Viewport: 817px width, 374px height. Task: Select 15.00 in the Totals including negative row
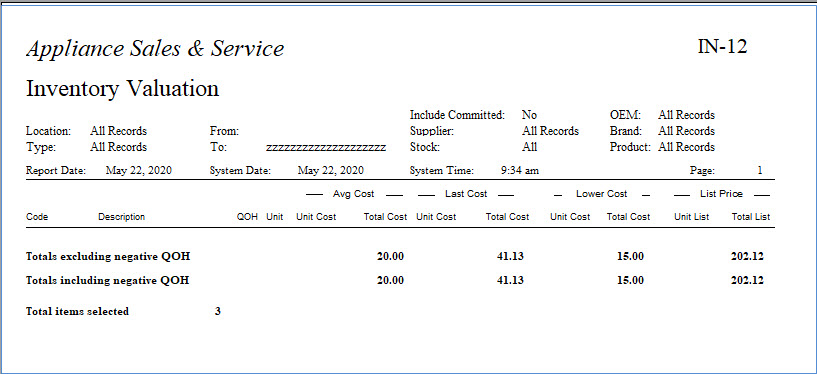point(630,280)
